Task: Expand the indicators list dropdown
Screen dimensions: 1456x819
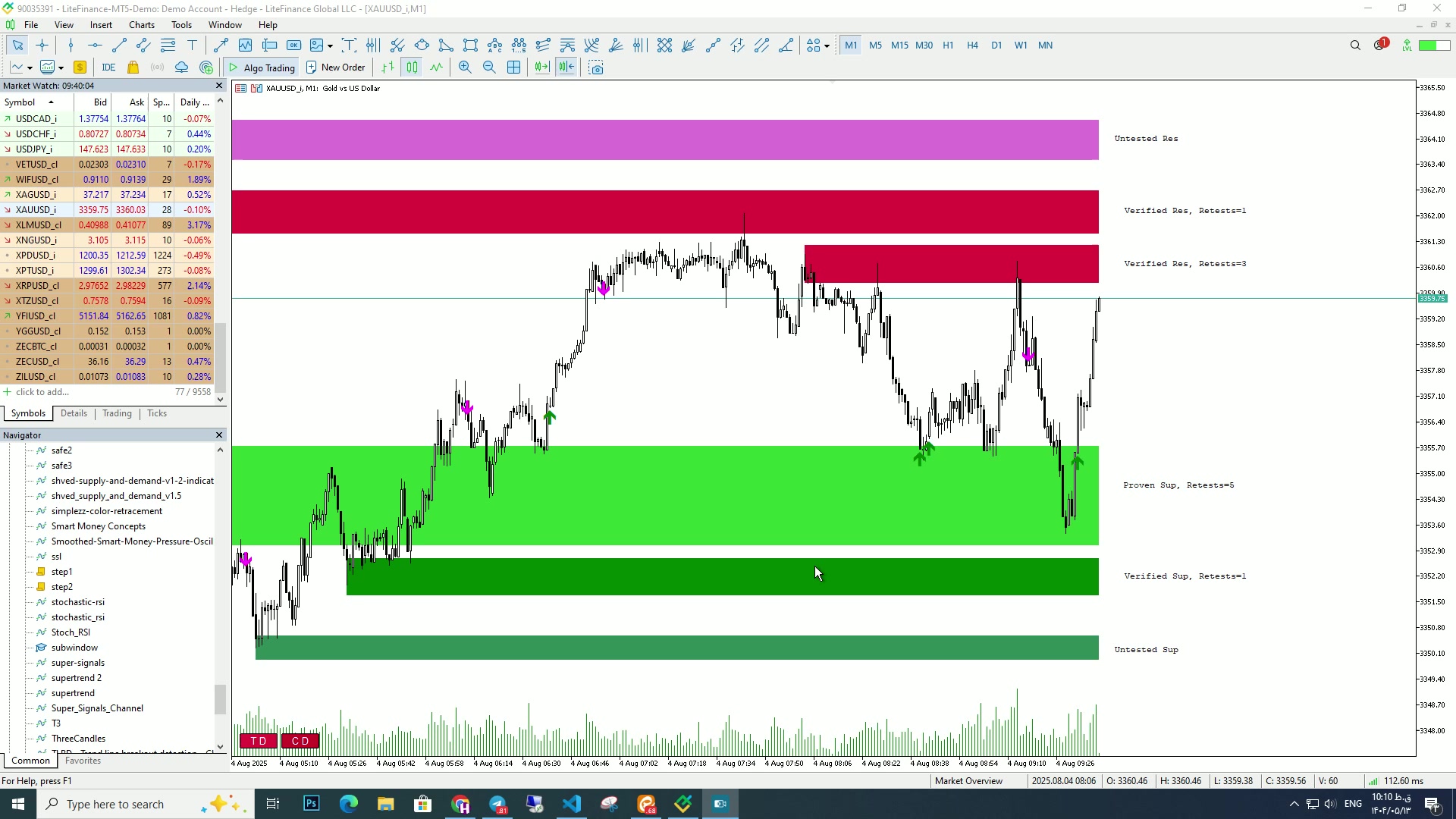Action: tap(61, 68)
